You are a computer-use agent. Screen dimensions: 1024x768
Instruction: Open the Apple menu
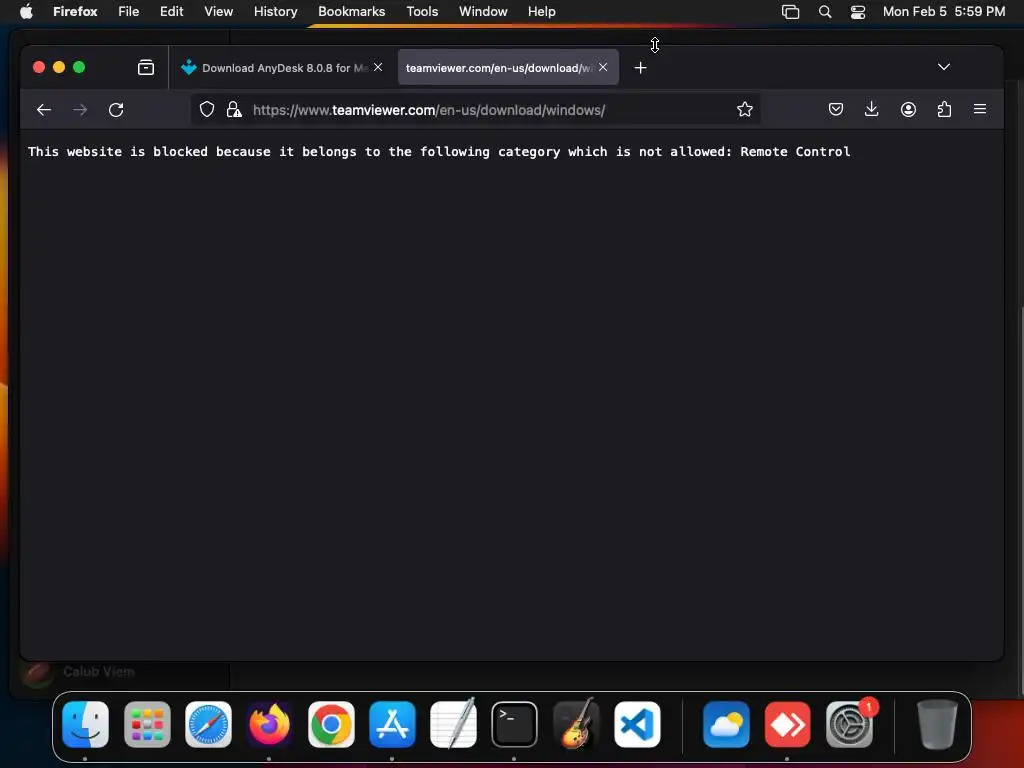click(x=25, y=11)
